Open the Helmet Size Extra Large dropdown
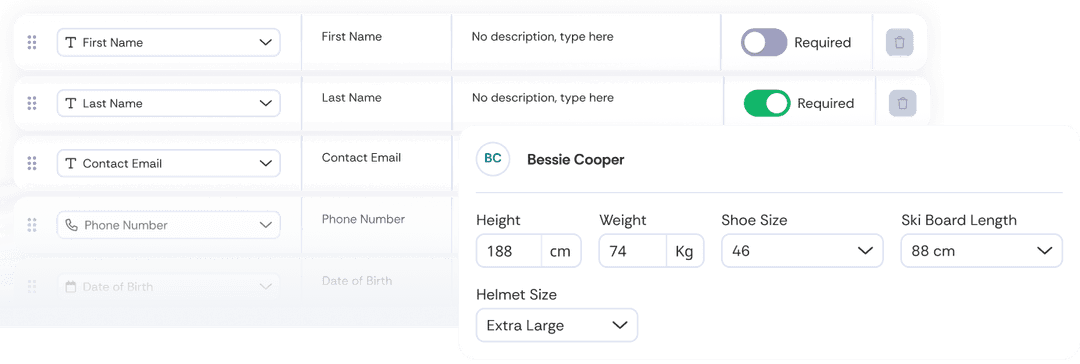1080x364 pixels. [557, 325]
